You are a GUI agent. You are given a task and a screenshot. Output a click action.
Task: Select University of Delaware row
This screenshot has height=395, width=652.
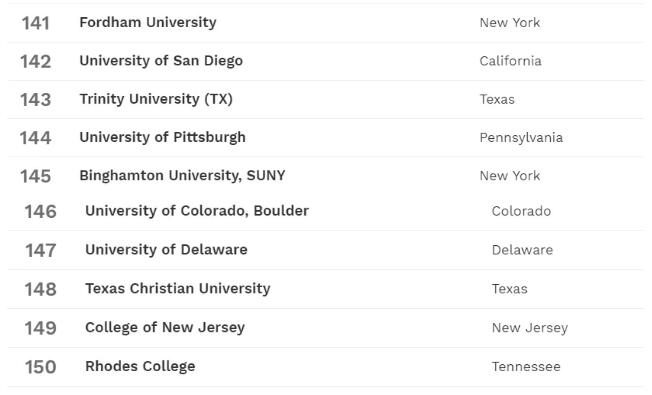[166, 249]
